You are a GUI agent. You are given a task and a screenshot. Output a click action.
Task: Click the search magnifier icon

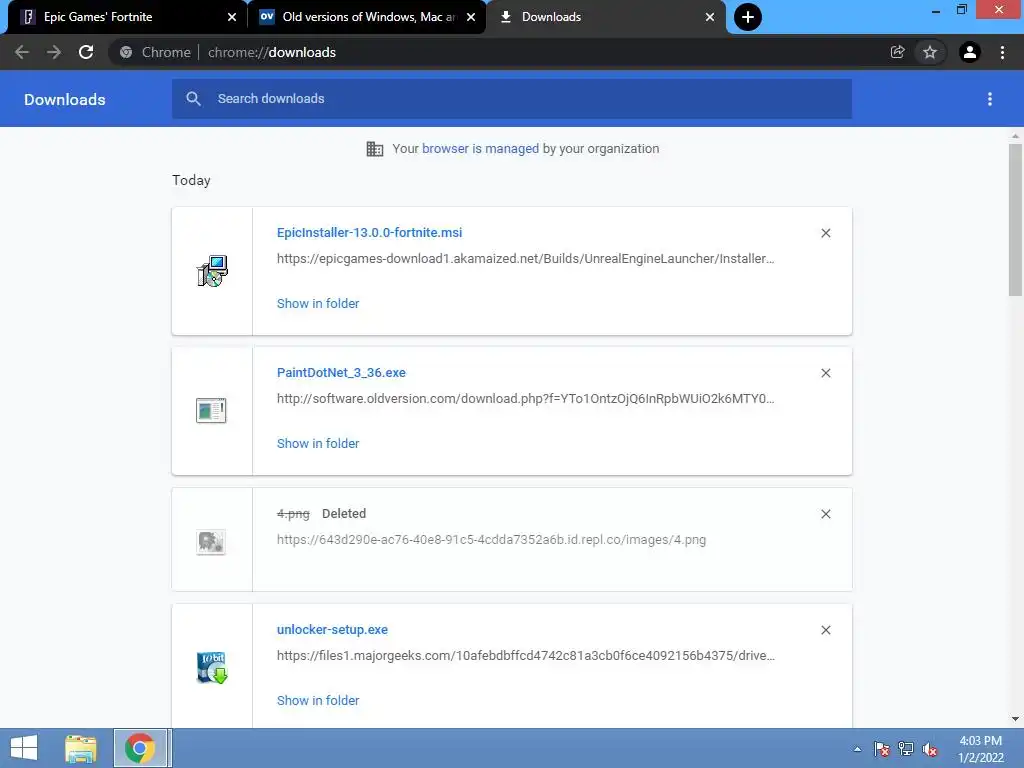(x=193, y=99)
